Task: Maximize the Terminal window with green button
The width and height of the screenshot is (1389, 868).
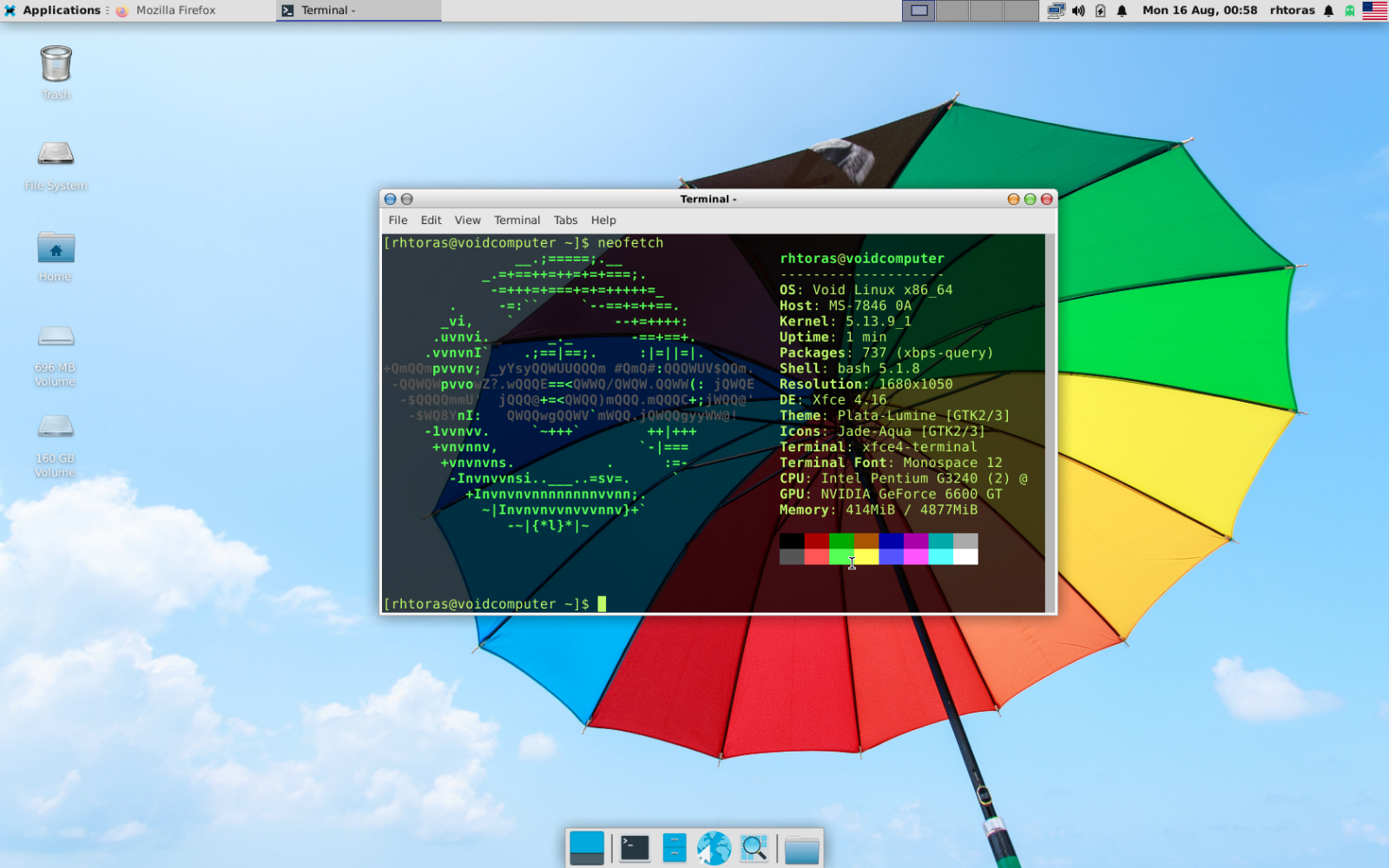Action: coord(1030,199)
